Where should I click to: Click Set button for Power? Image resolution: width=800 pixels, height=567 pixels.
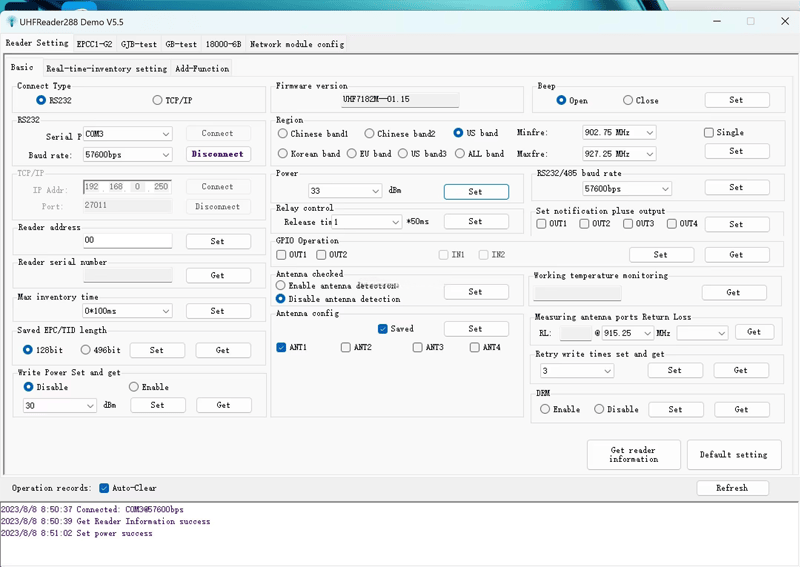tap(476, 191)
